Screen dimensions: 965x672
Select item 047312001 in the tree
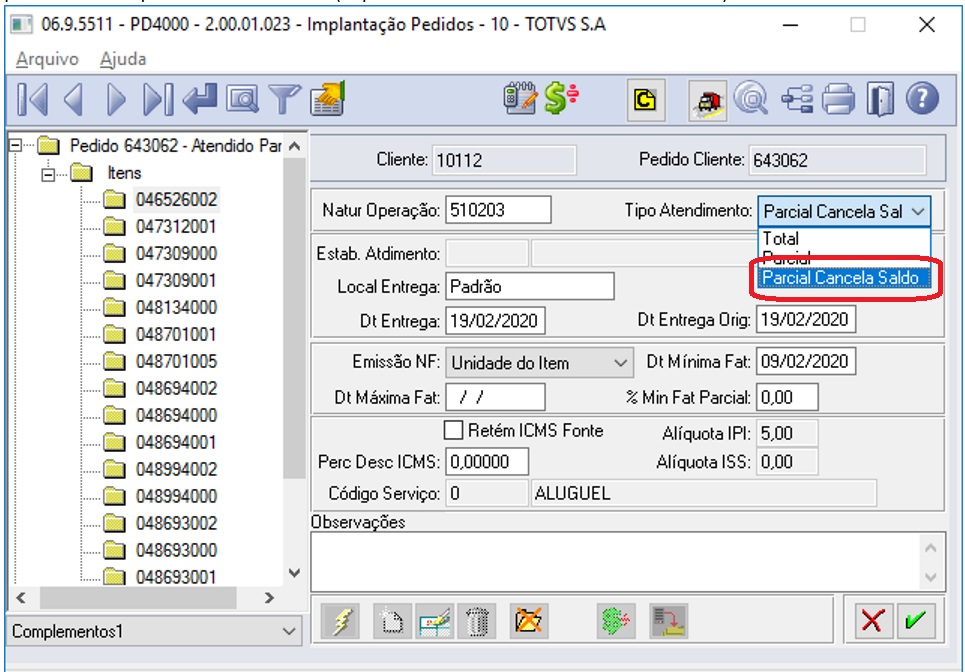(x=177, y=226)
